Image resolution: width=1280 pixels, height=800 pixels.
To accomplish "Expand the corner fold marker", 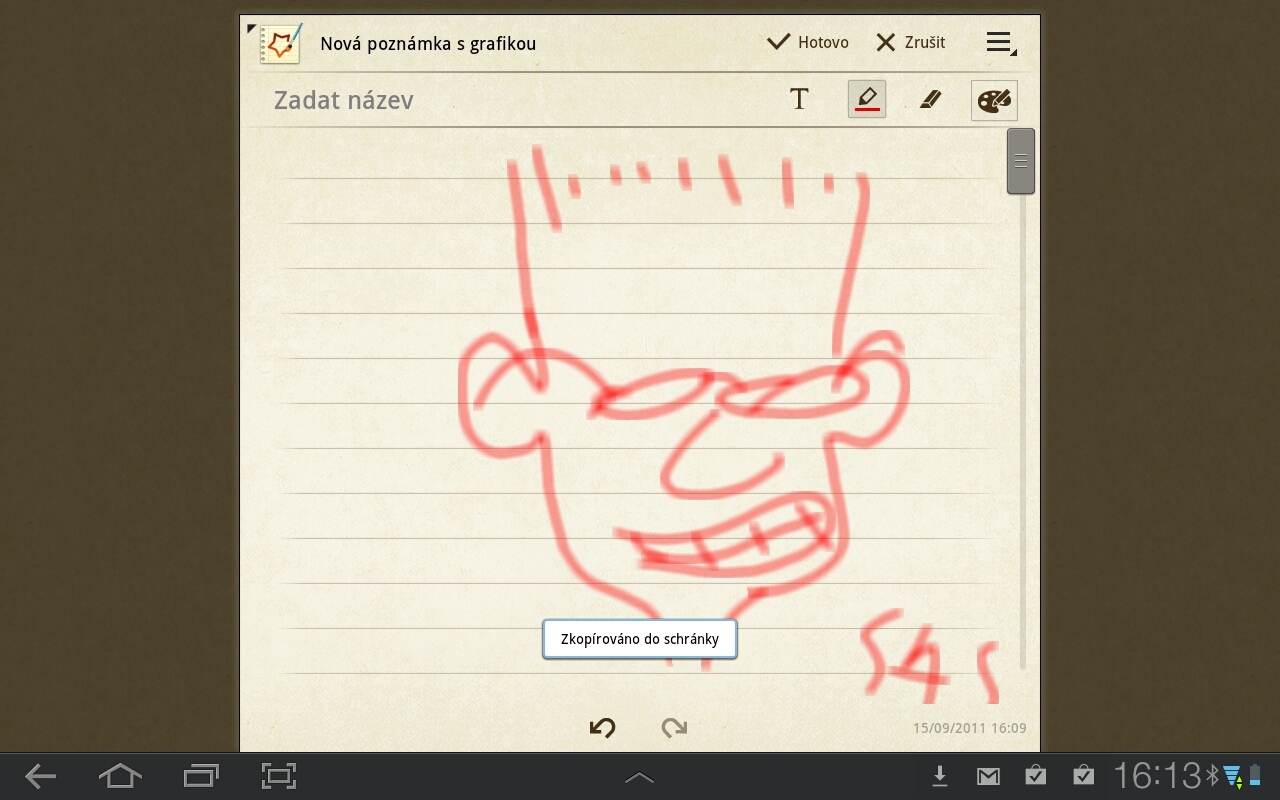I will [x=250, y=28].
